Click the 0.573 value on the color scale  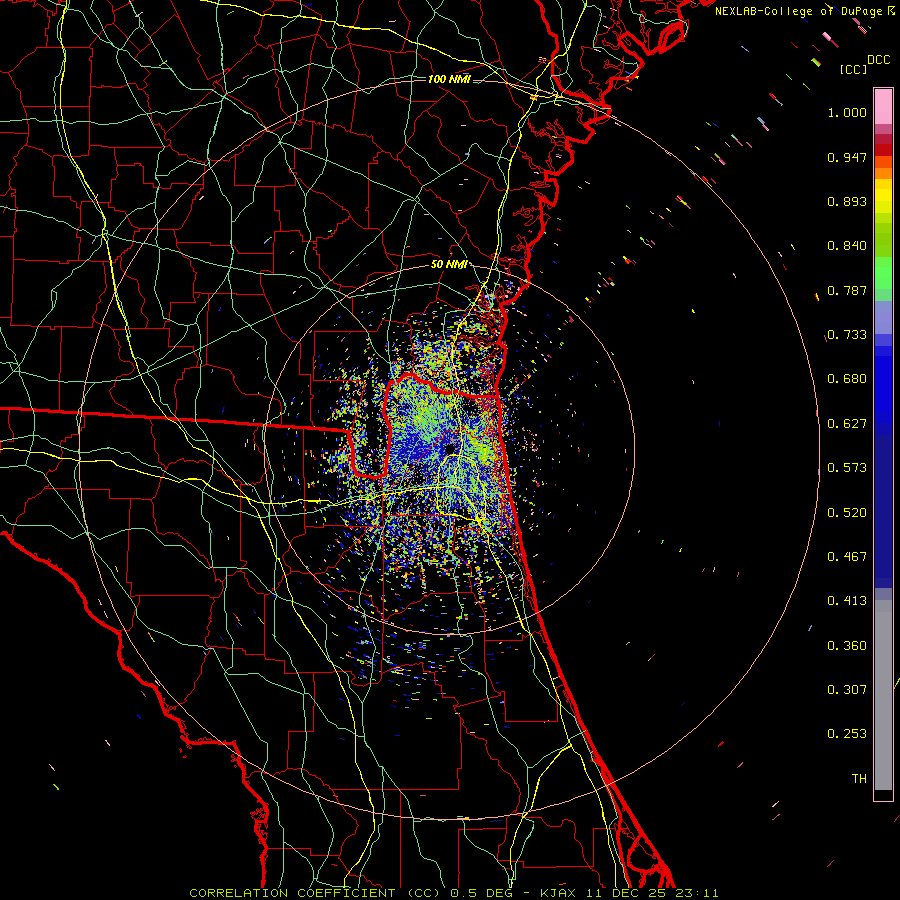click(847, 468)
